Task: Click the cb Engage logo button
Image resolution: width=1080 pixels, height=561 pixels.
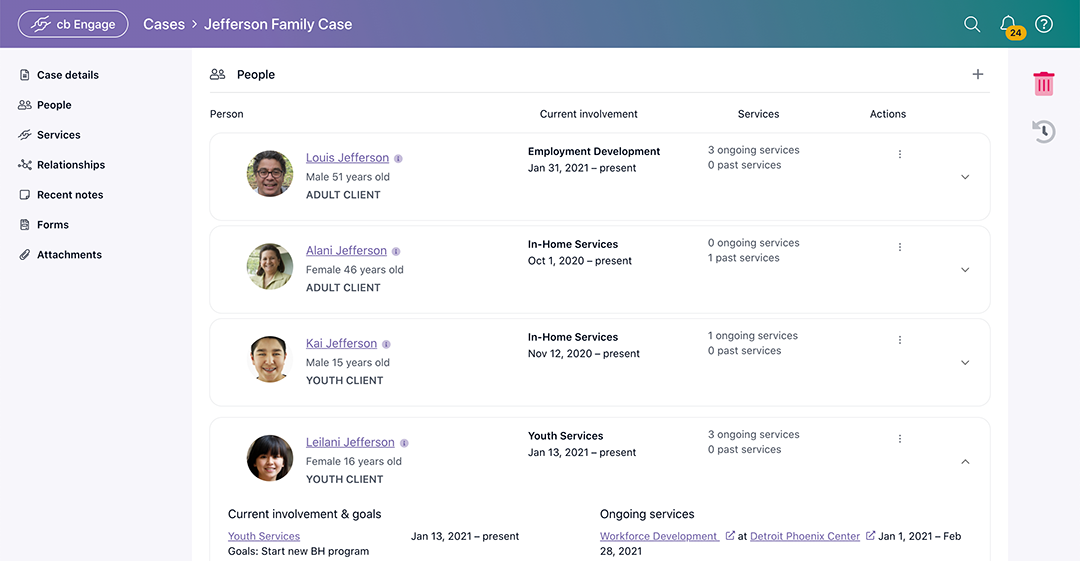Action: 73,24
